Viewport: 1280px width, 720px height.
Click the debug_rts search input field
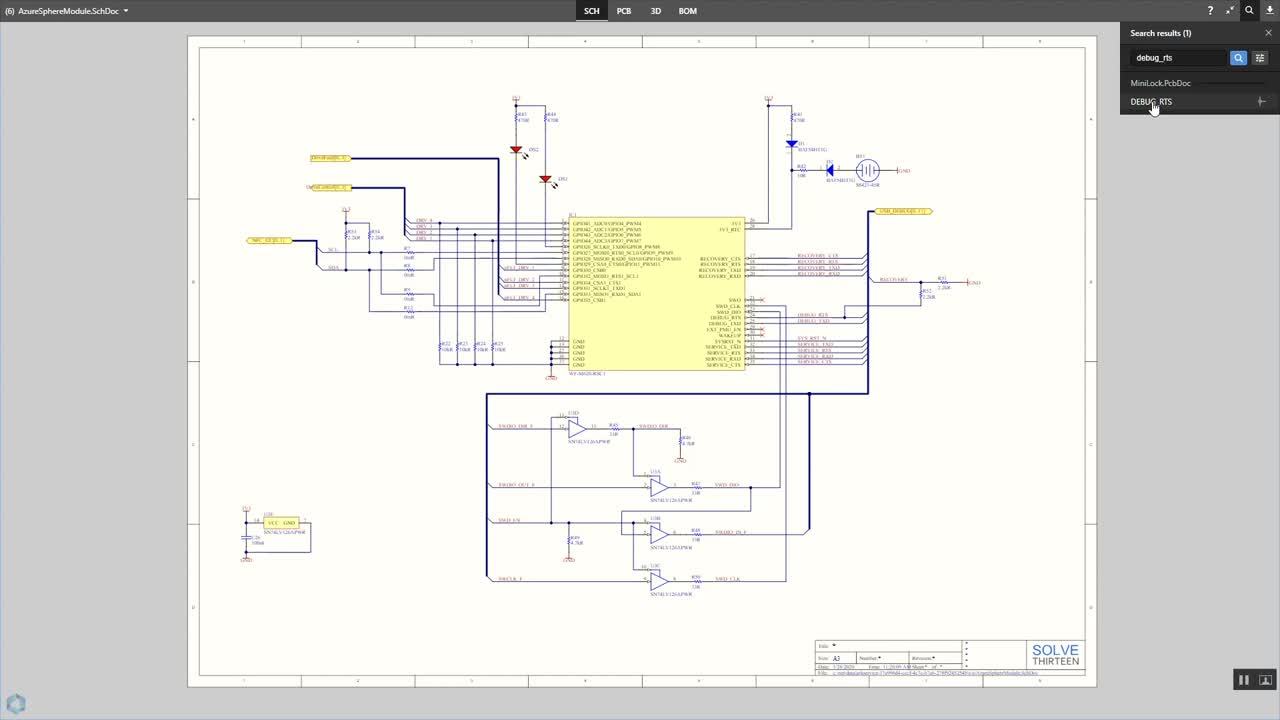[1178, 58]
